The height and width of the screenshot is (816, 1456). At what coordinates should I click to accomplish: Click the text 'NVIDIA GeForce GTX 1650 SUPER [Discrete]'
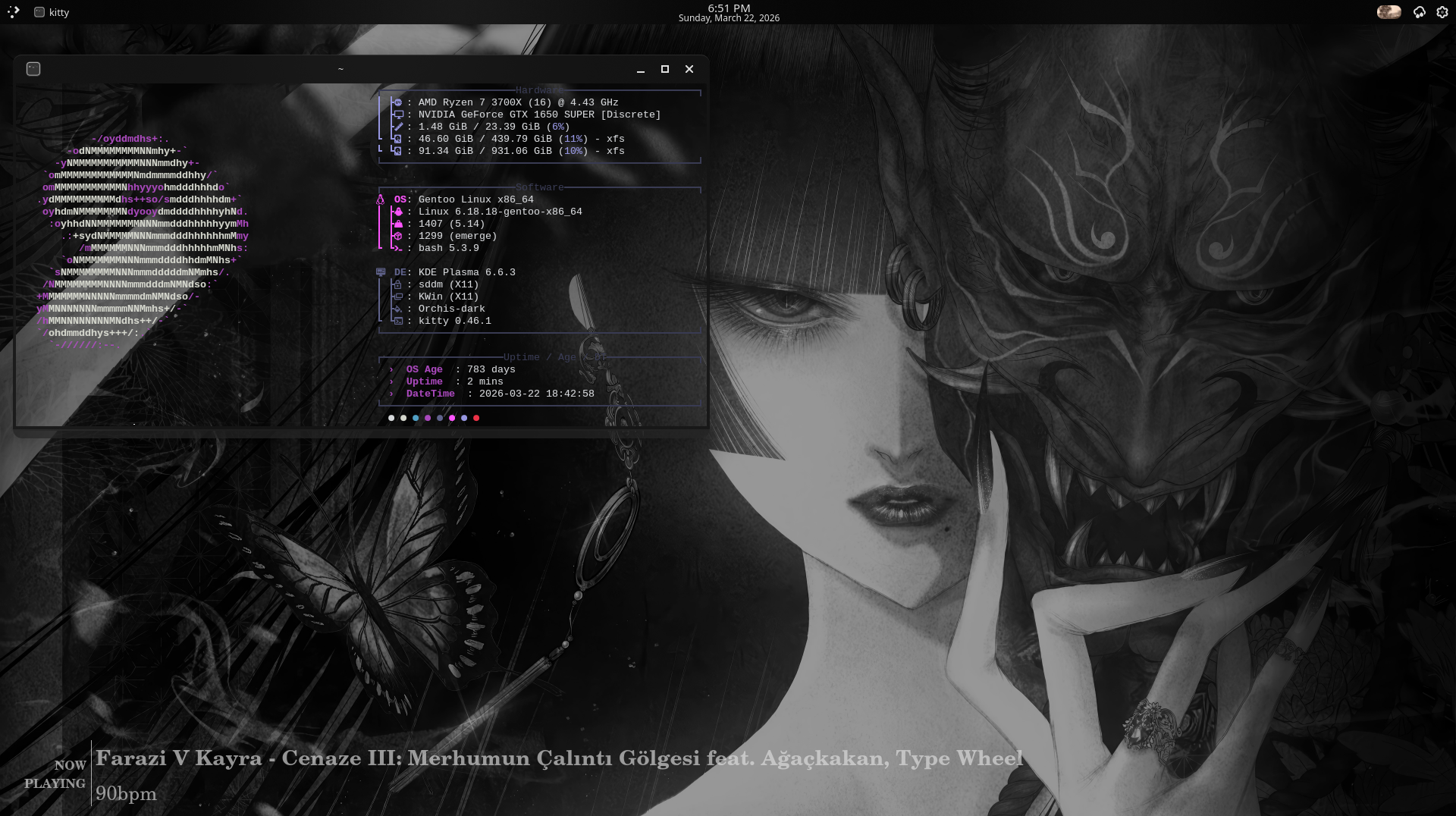coord(540,115)
